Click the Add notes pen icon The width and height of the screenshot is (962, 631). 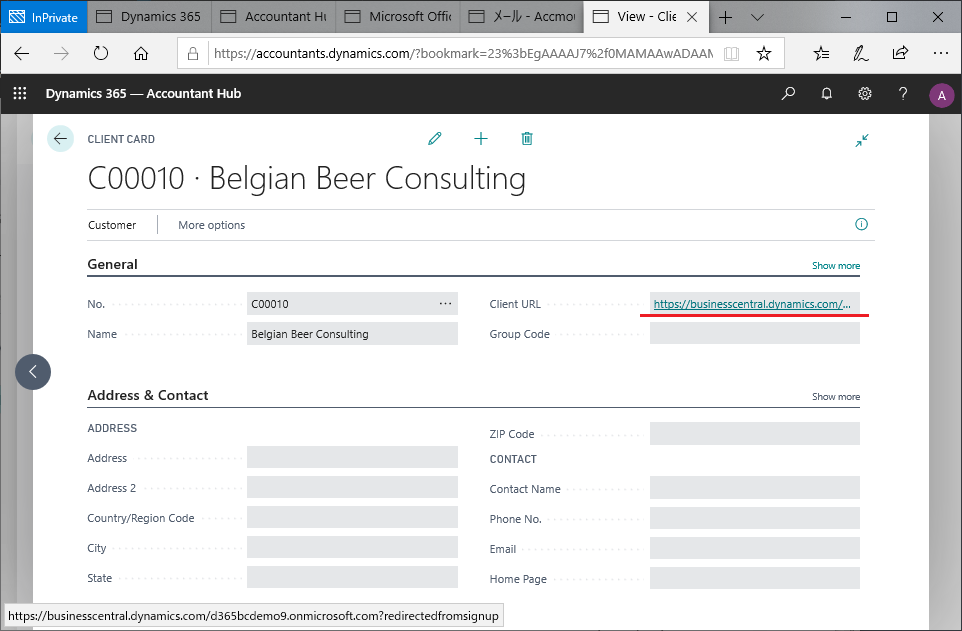coord(861,53)
